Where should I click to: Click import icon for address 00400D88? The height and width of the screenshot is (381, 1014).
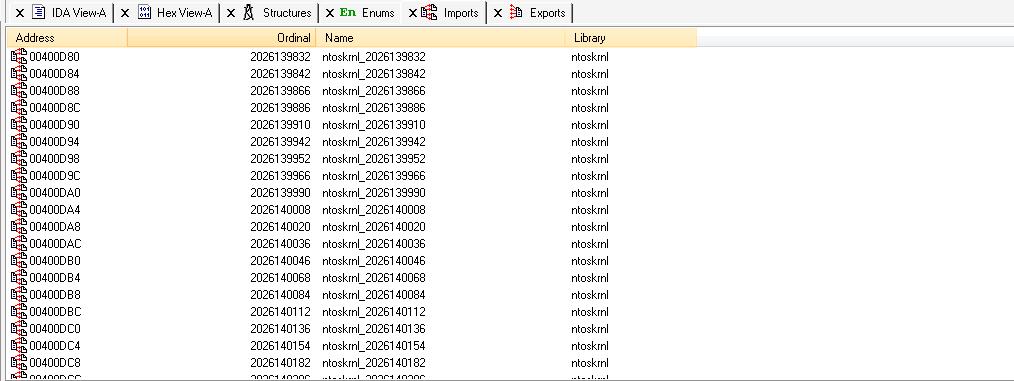tap(19, 91)
